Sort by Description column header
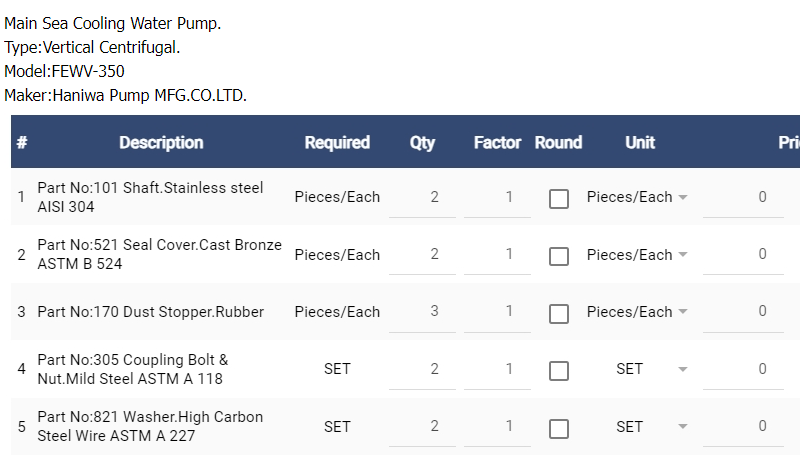The width and height of the screenshot is (800, 464). coord(161,143)
